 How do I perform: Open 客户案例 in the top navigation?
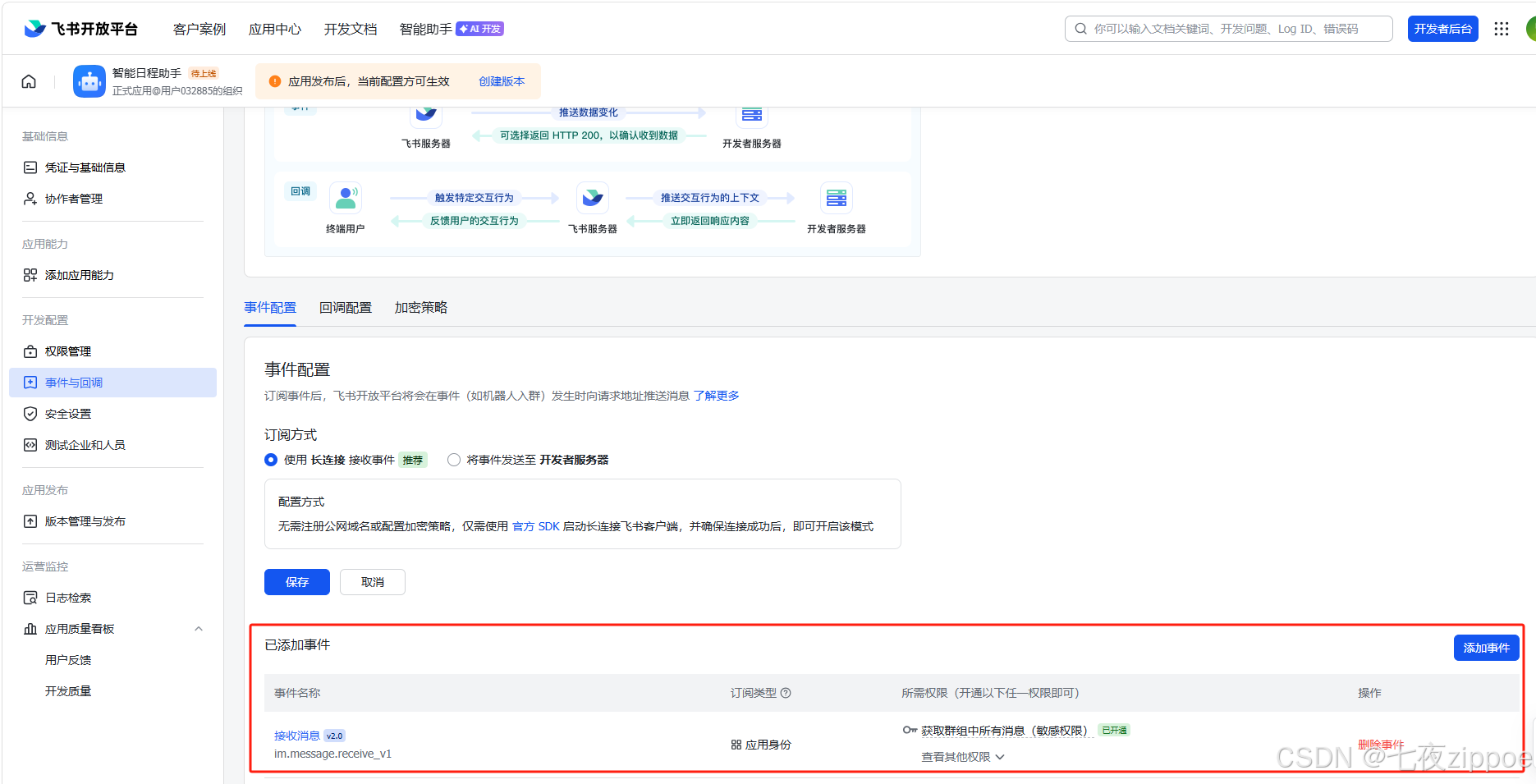click(x=199, y=29)
